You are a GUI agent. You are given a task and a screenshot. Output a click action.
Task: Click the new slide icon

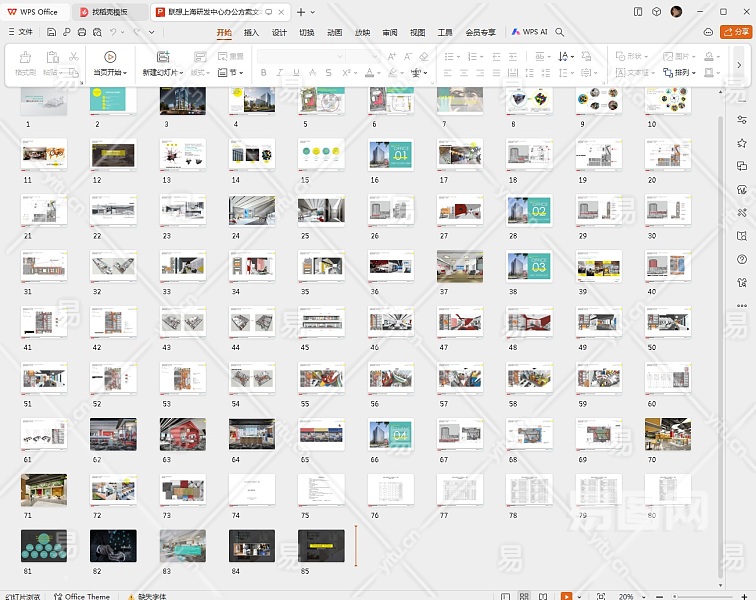click(x=163, y=57)
